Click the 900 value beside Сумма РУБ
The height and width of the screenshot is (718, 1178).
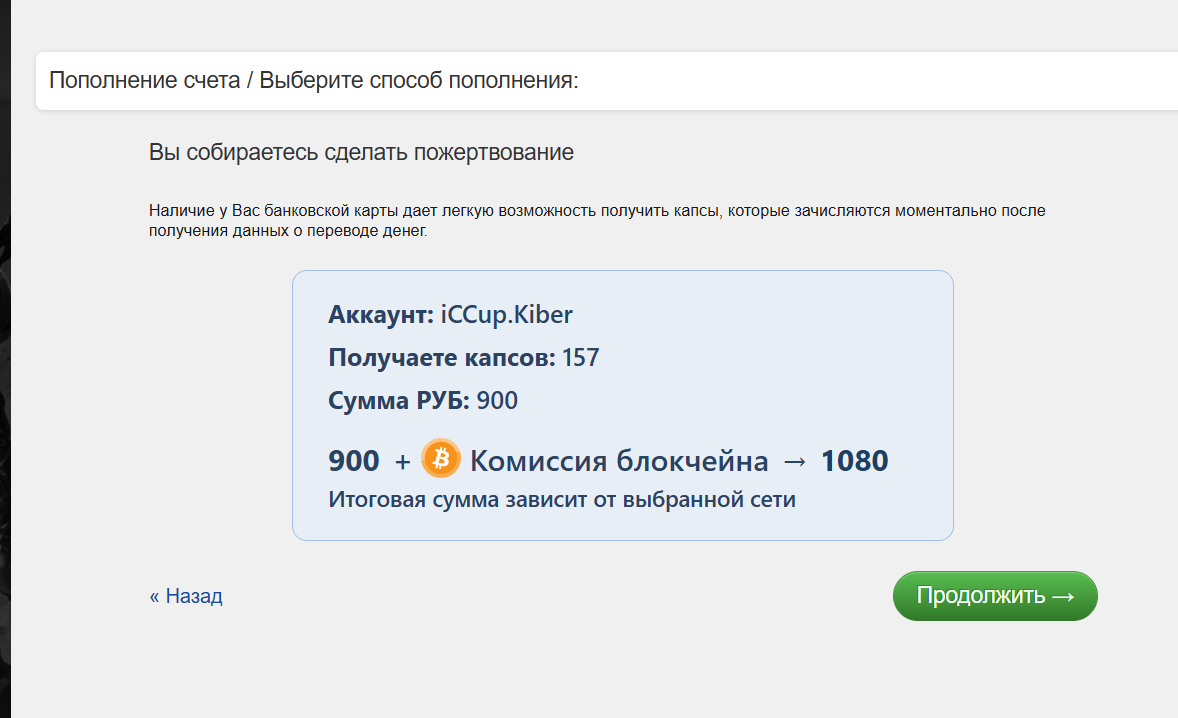pyautogui.click(x=497, y=400)
